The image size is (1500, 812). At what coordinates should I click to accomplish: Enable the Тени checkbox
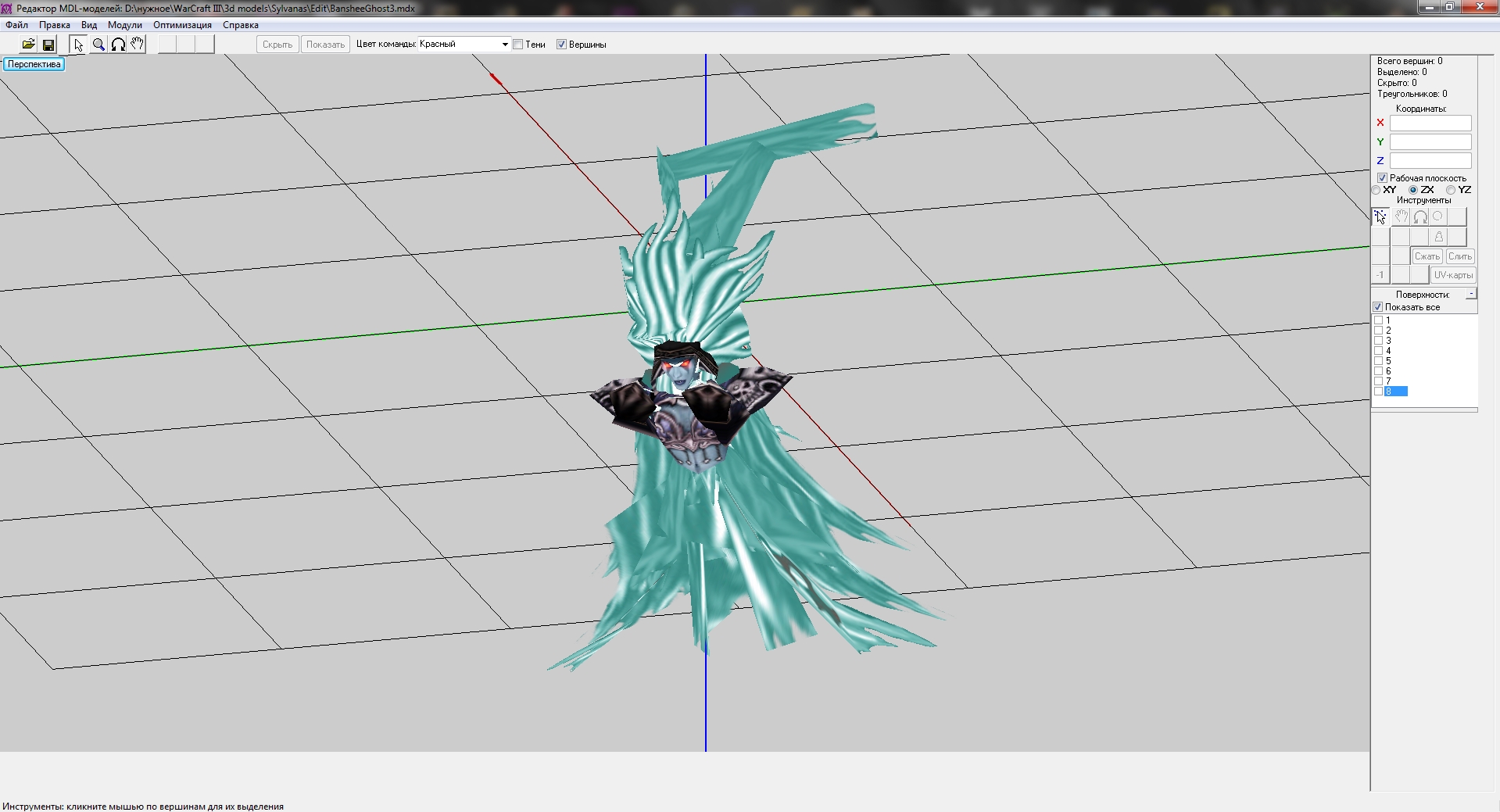coord(518,45)
